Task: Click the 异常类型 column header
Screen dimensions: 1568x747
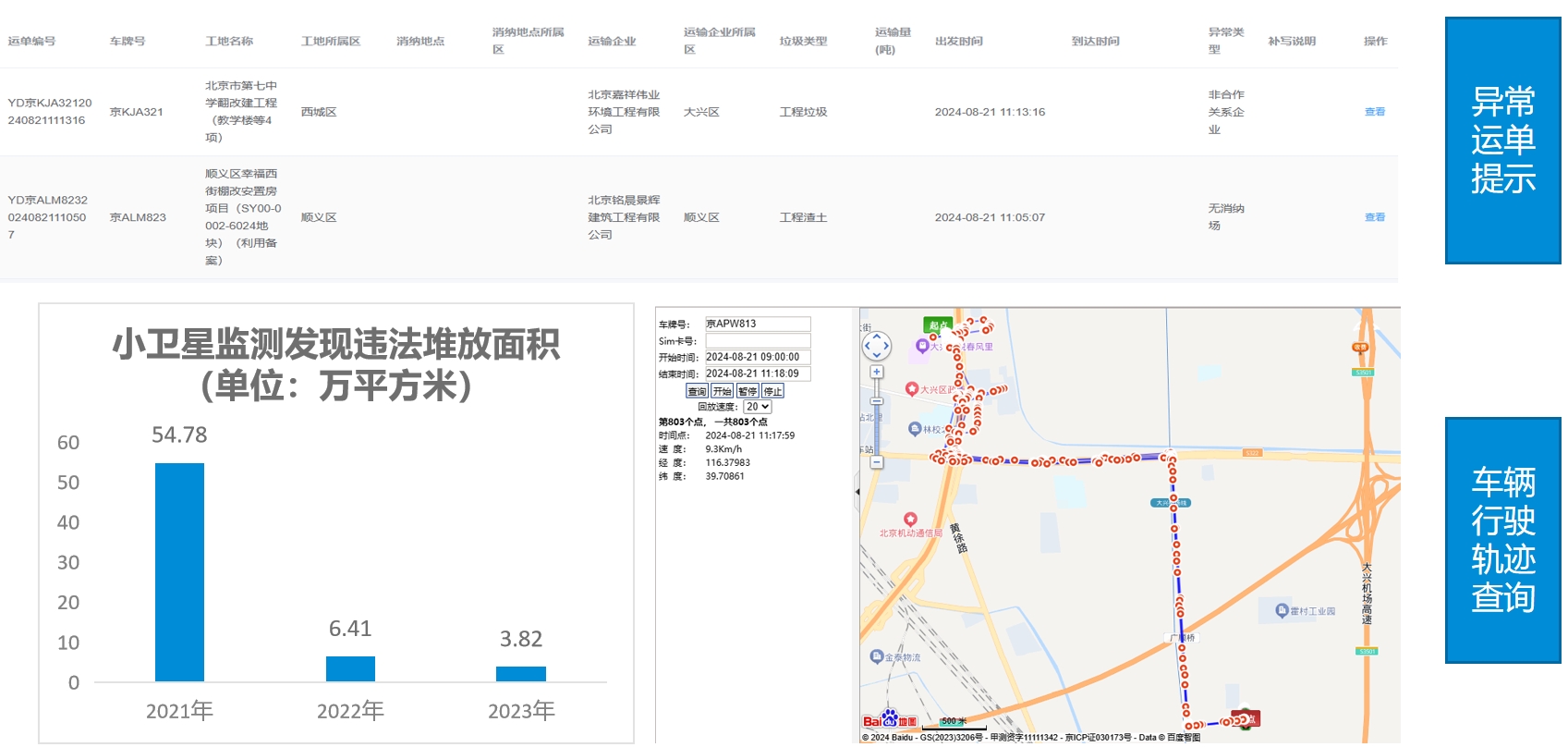Action: 1226,41
